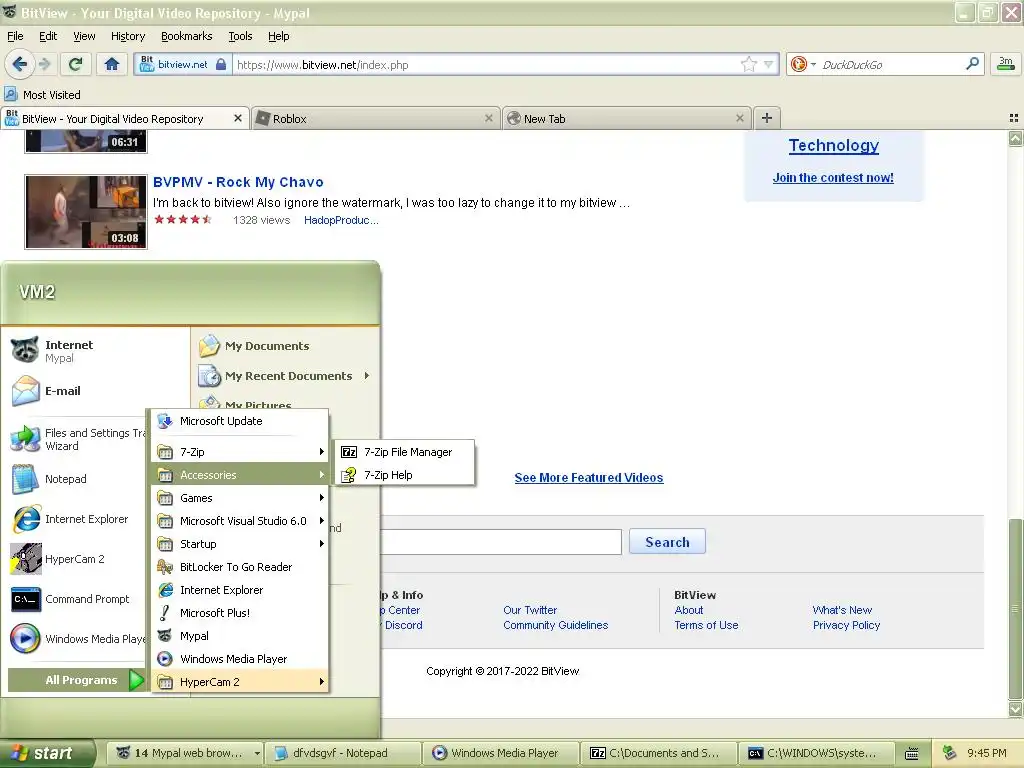Viewport: 1024px width, 768px height.
Task: Open C:\WINDOWS\syste... command prompt taskbar item
Action: (816, 753)
